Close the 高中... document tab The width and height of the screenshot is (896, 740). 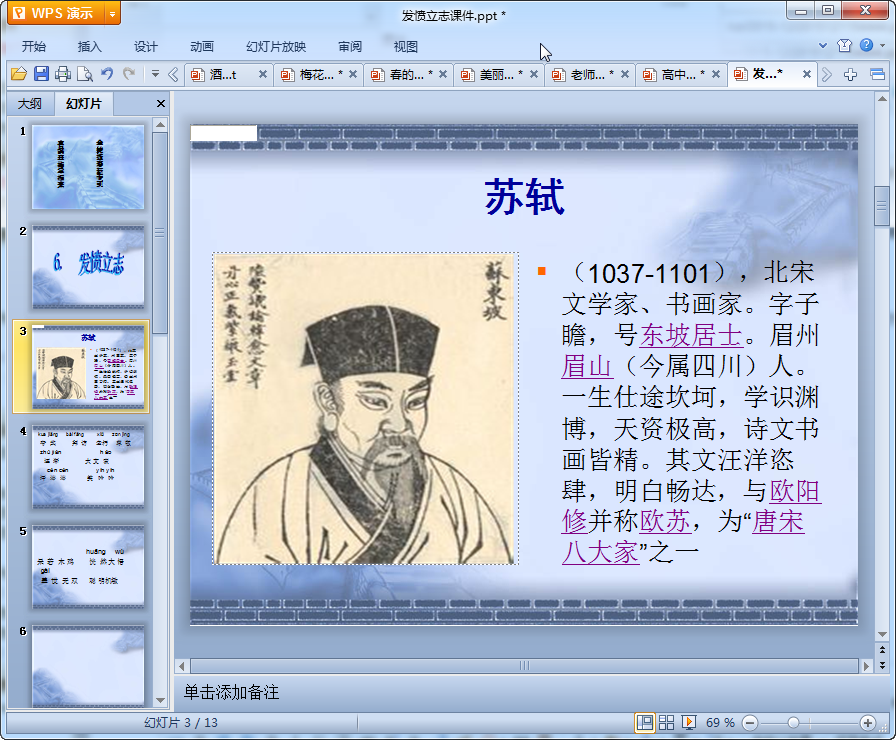point(715,74)
